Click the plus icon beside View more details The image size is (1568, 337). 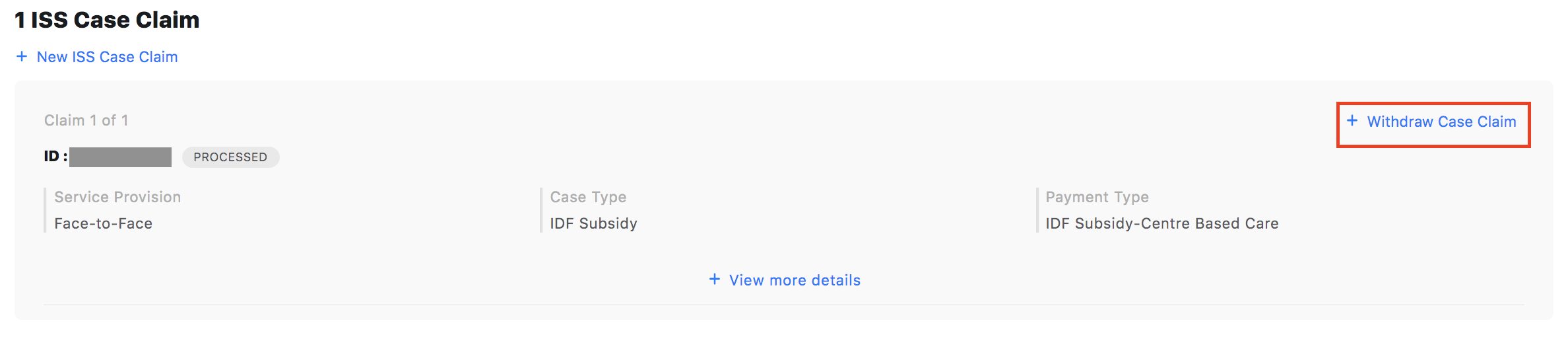point(715,280)
